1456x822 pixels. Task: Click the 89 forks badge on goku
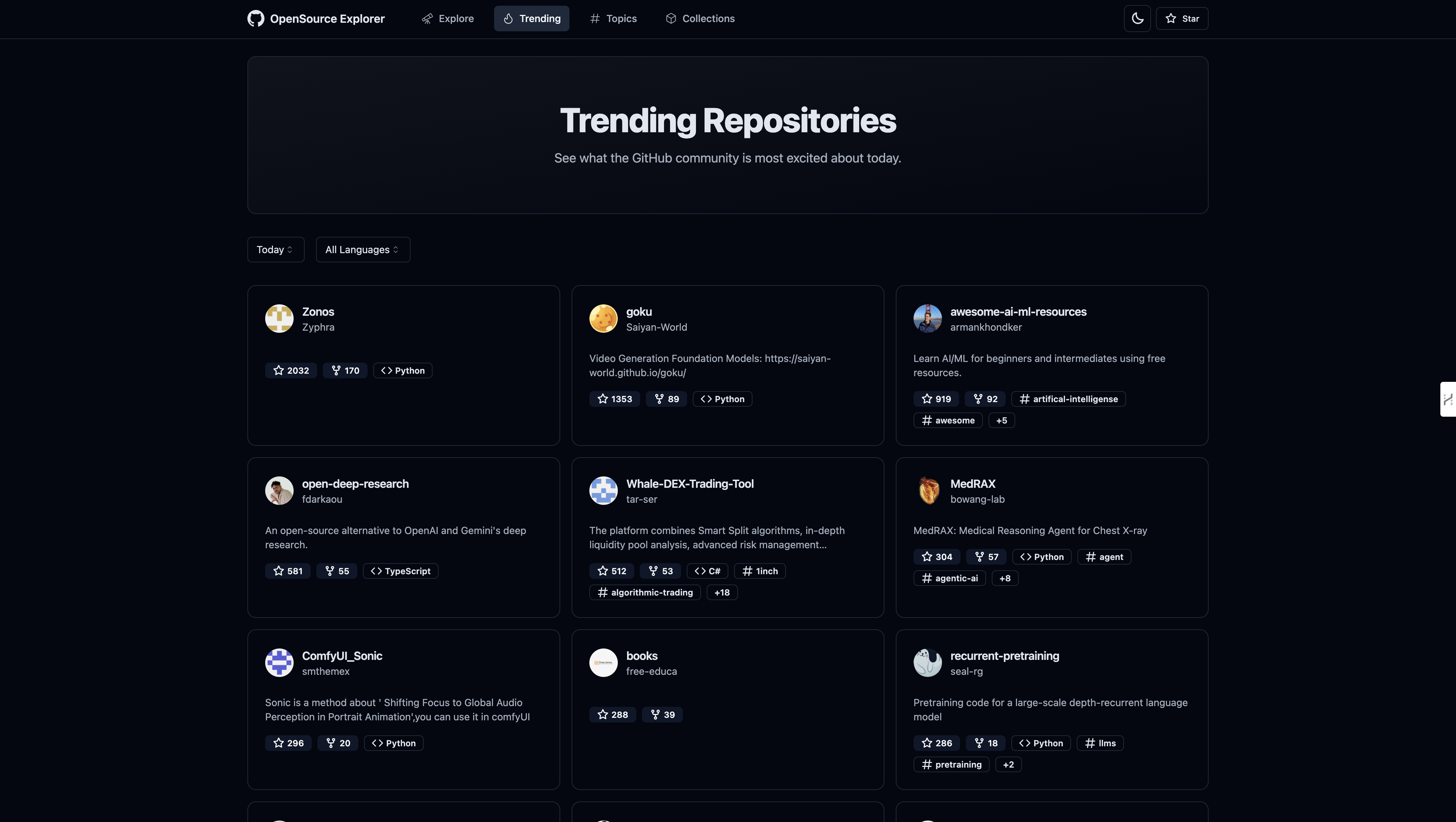pos(667,399)
